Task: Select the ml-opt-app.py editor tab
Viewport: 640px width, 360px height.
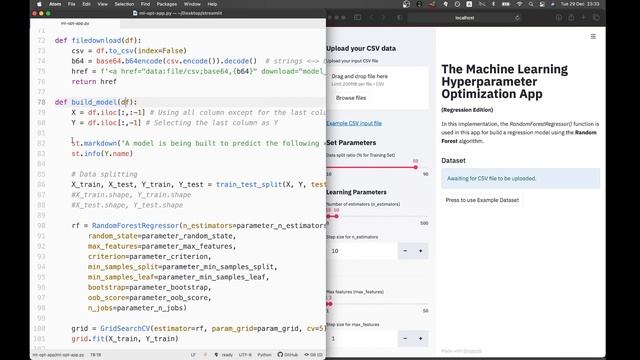Action: 75,23
